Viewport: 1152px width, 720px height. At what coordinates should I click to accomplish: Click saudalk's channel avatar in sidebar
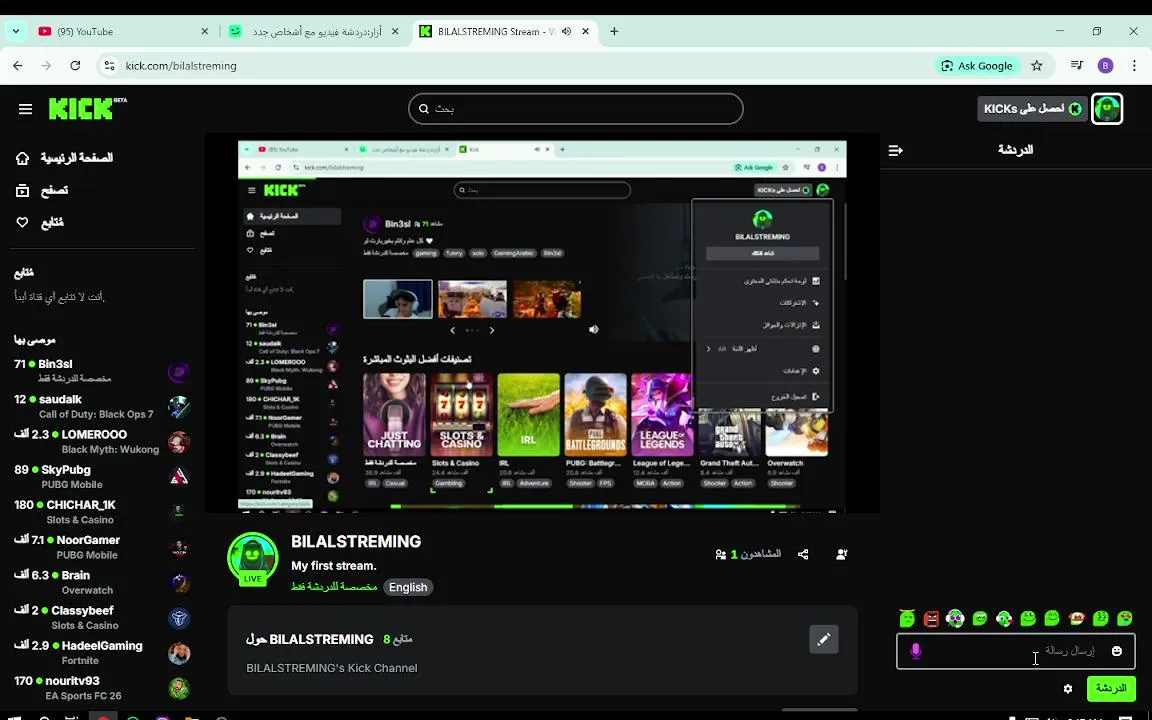179,407
